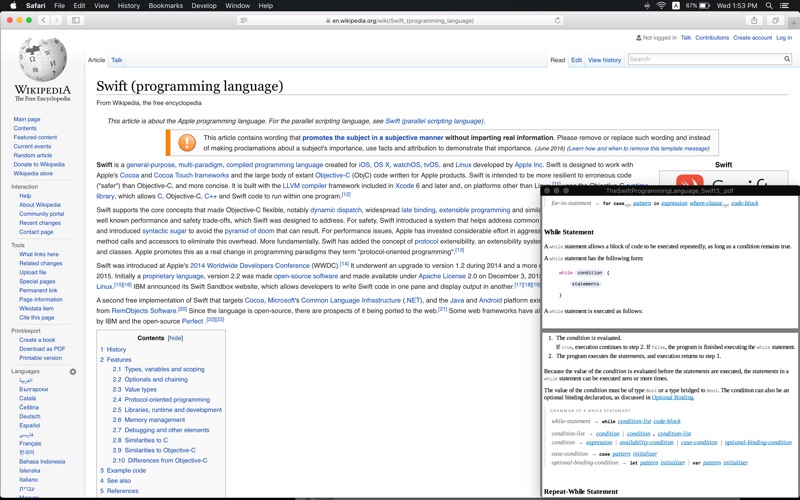Show all tabs button in Safari
Image resolution: width=800 pixels, height=500 pixels.
click(x=775, y=20)
